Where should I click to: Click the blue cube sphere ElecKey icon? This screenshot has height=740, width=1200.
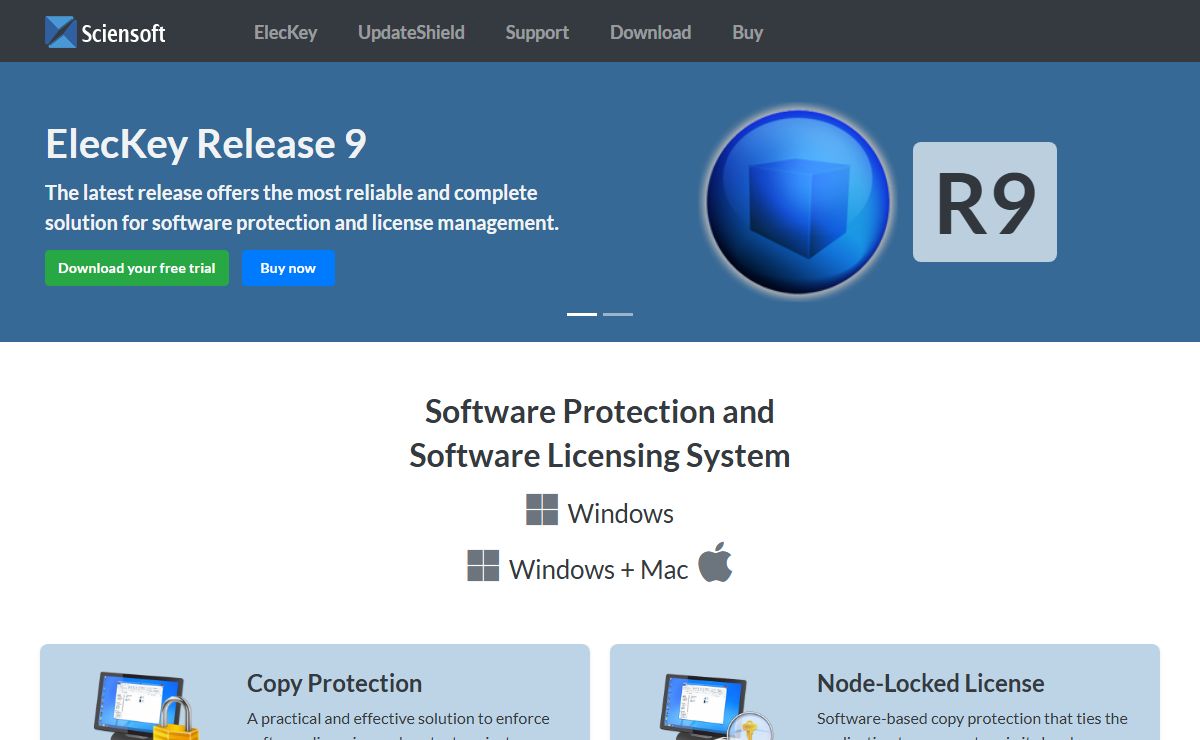pos(798,202)
